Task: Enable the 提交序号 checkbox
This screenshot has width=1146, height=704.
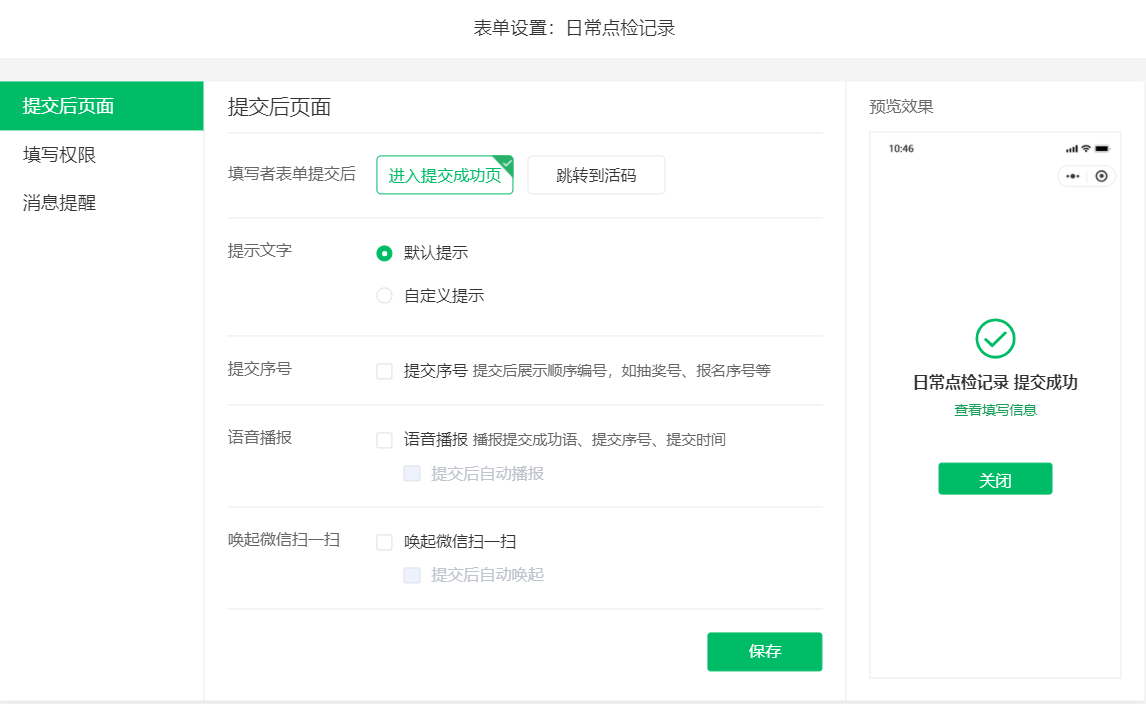Action: tap(384, 371)
